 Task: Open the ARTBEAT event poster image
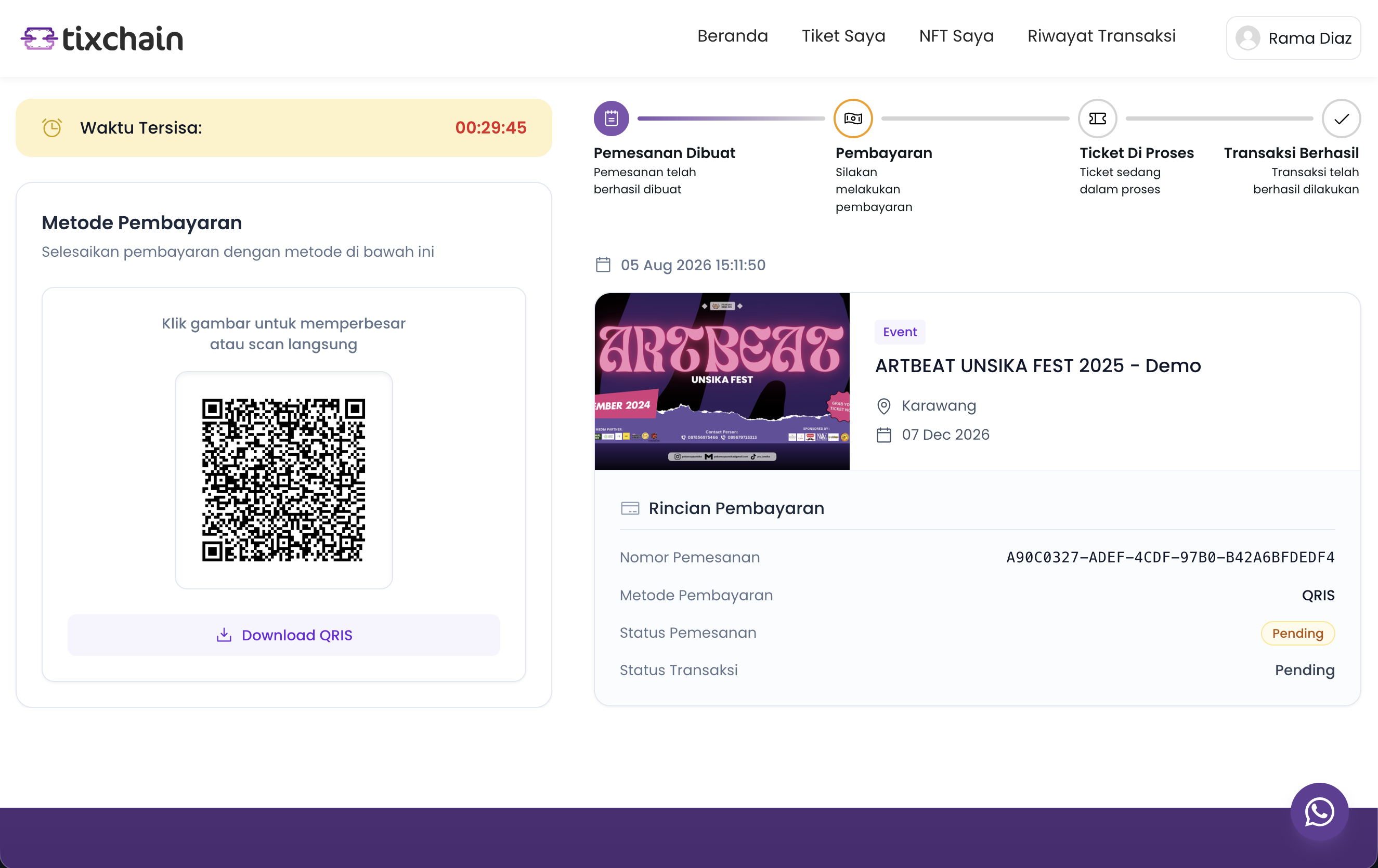(722, 382)
